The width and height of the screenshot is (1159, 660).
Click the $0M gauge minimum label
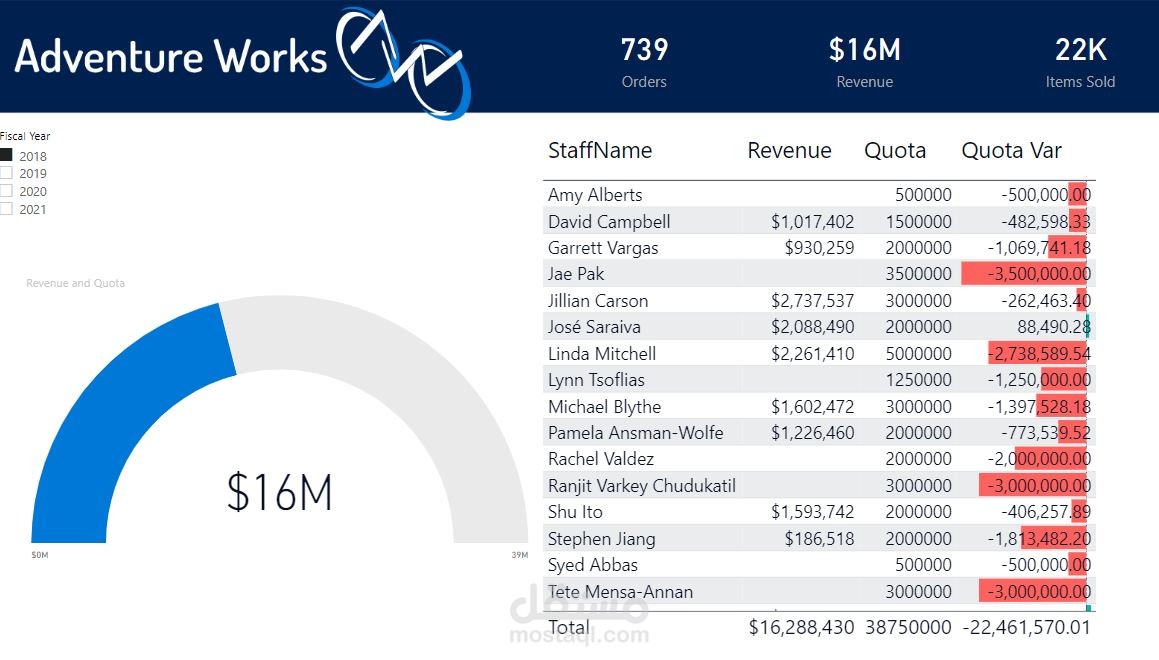click(40, 554)
